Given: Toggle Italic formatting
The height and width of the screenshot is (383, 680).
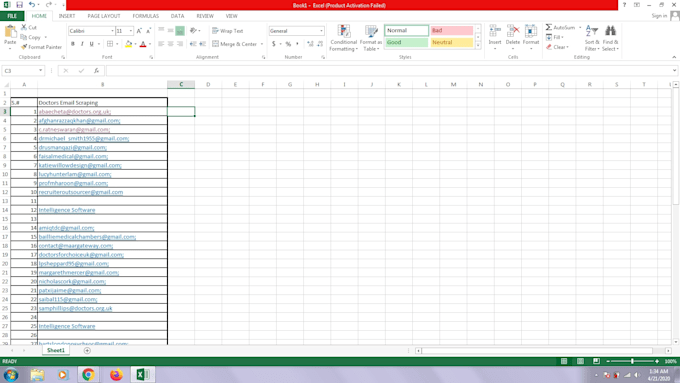Looking at the screenshot, I should (82, 44).
